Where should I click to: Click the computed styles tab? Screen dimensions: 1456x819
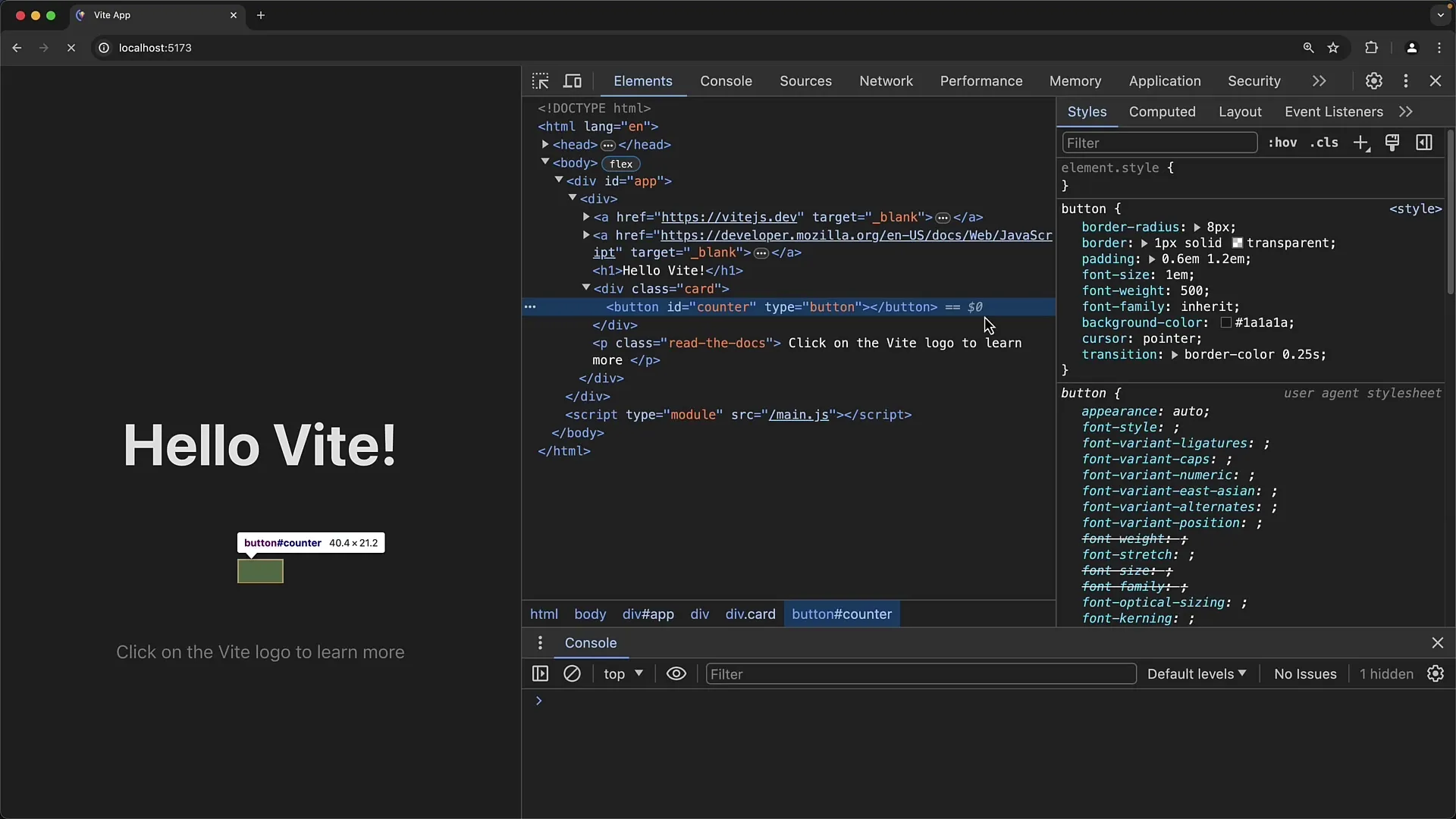tap(1161, 112)
